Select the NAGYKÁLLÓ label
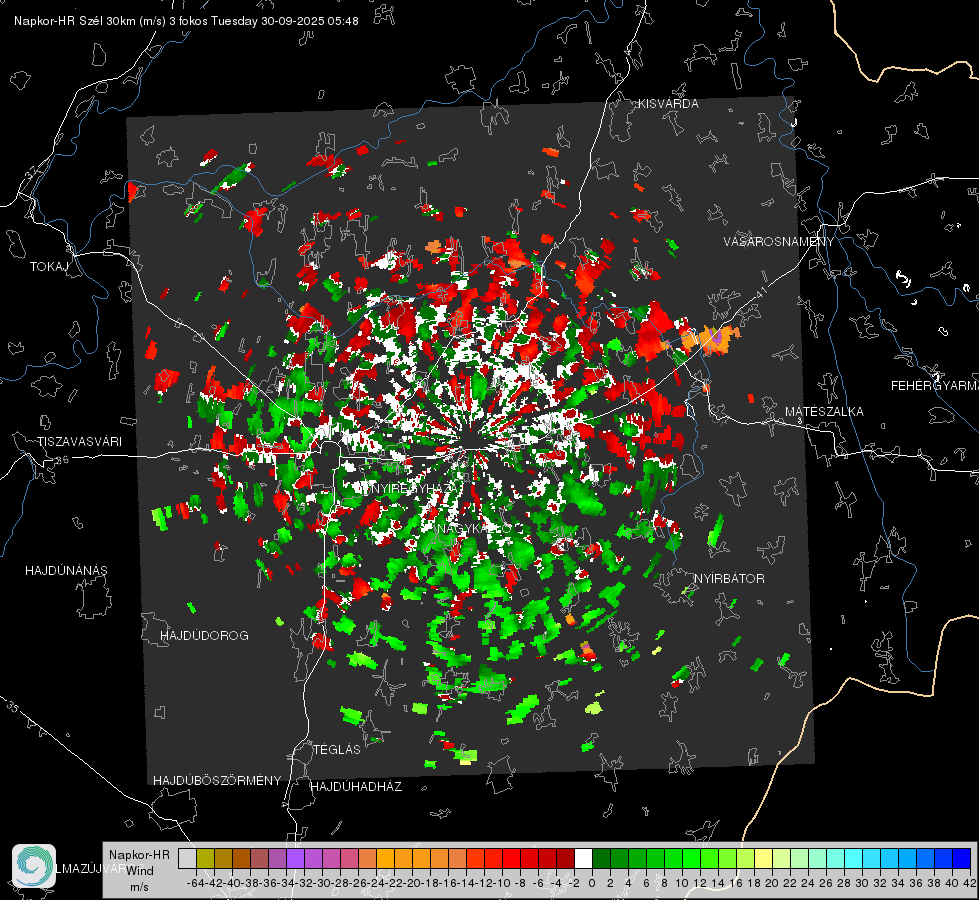Screen dimensions: 979x900 coord(474,528)
